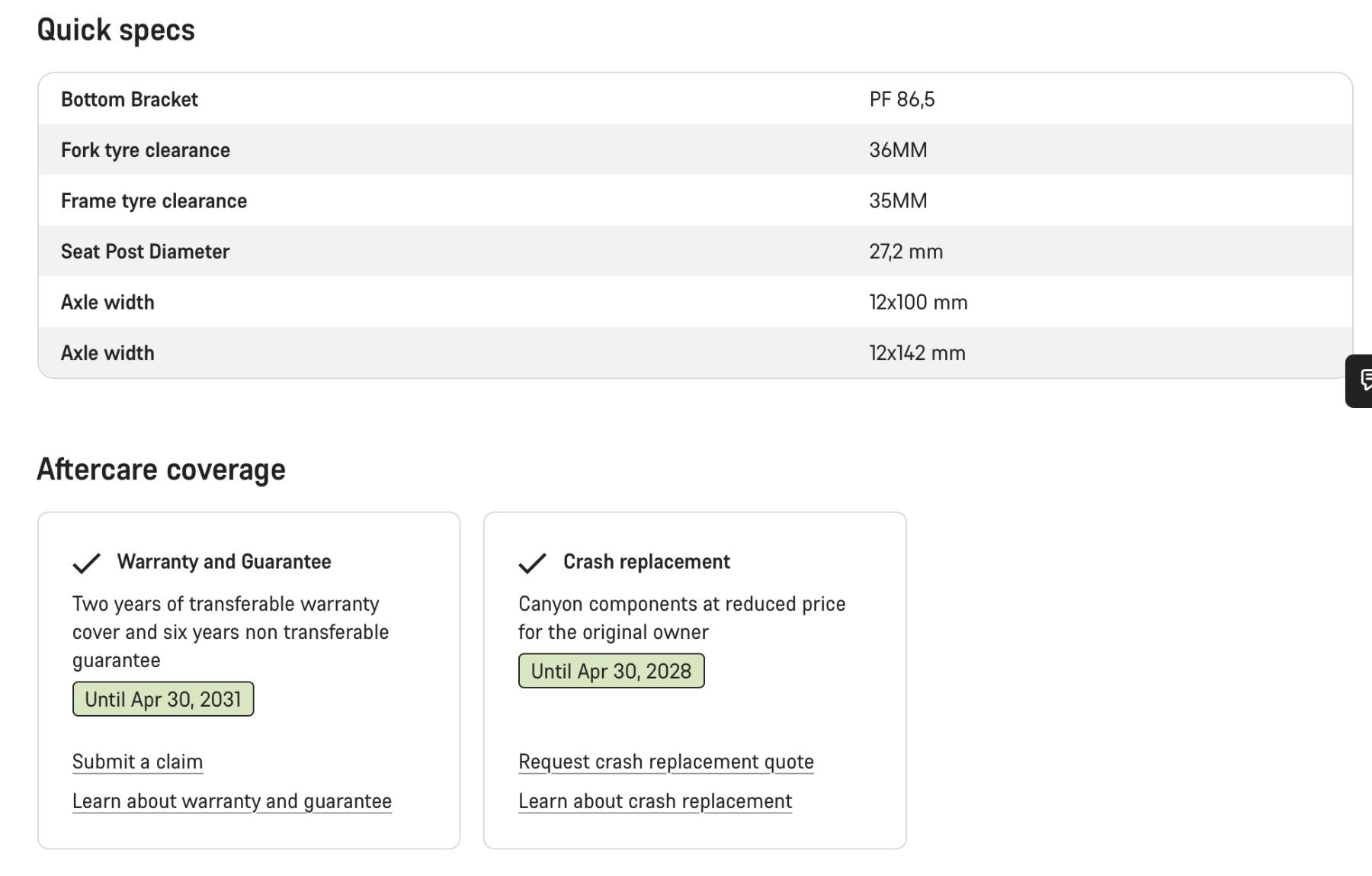This screenshot has width=1372, height=876.
Task: Select the 12x142 mm axle value
Action: (x=918, y=353)
